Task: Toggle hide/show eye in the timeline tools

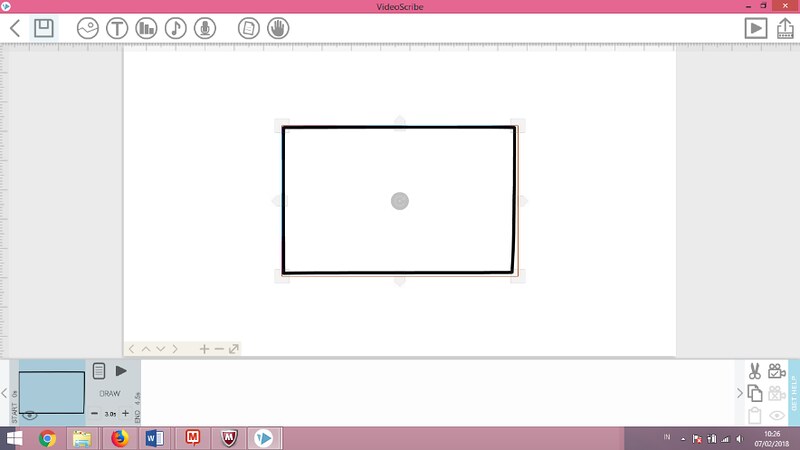Action: (x=777, y=415)
